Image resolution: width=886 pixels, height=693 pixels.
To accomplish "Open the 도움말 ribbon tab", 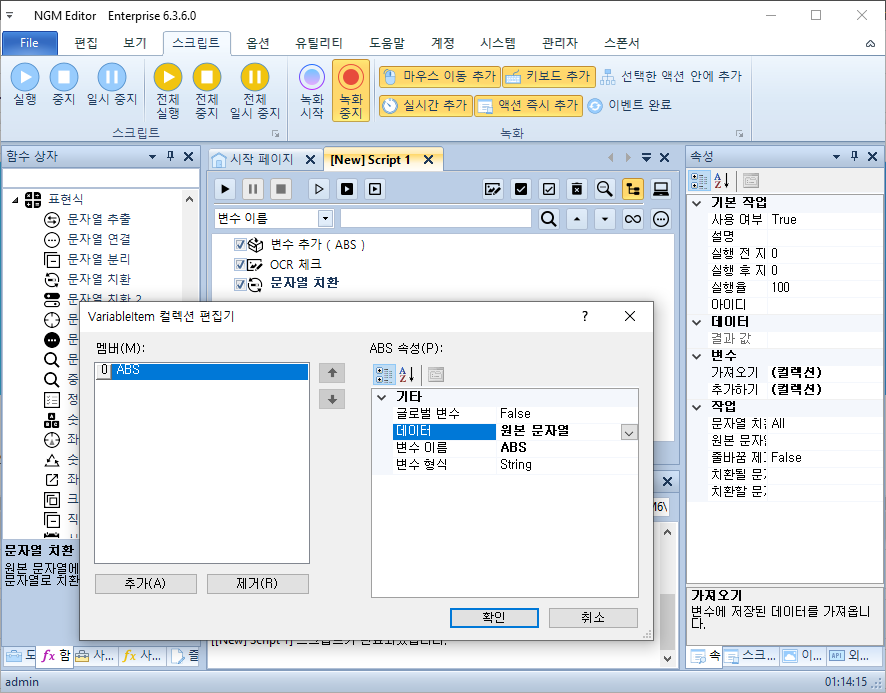I will 387,43.
